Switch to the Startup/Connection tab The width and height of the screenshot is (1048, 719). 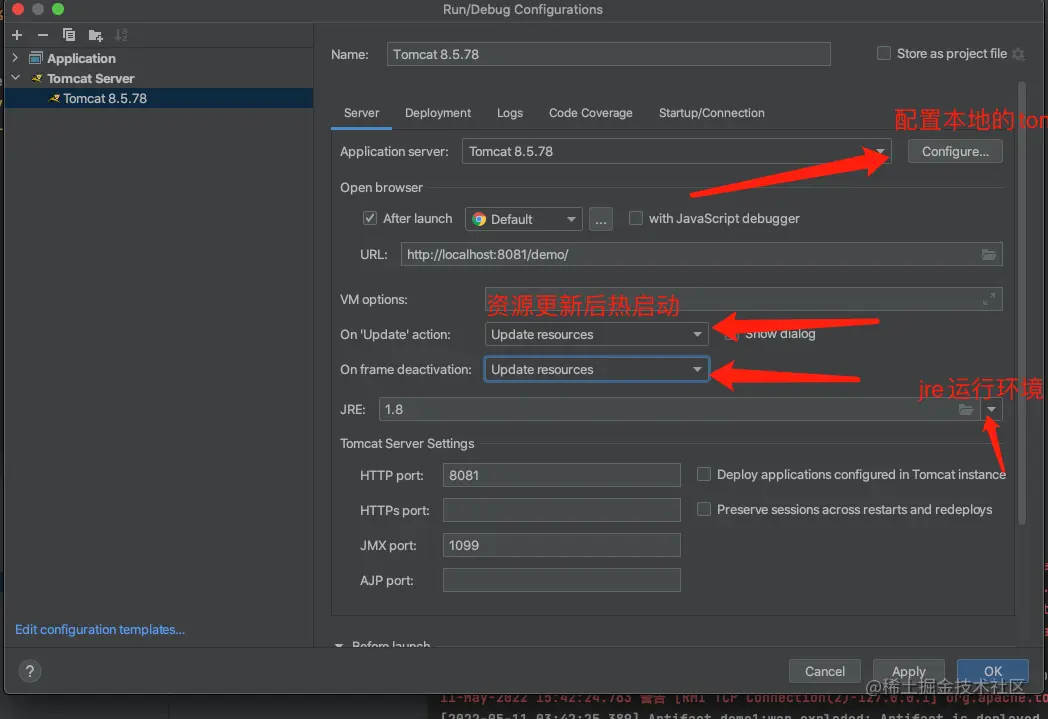click(711, 113)
